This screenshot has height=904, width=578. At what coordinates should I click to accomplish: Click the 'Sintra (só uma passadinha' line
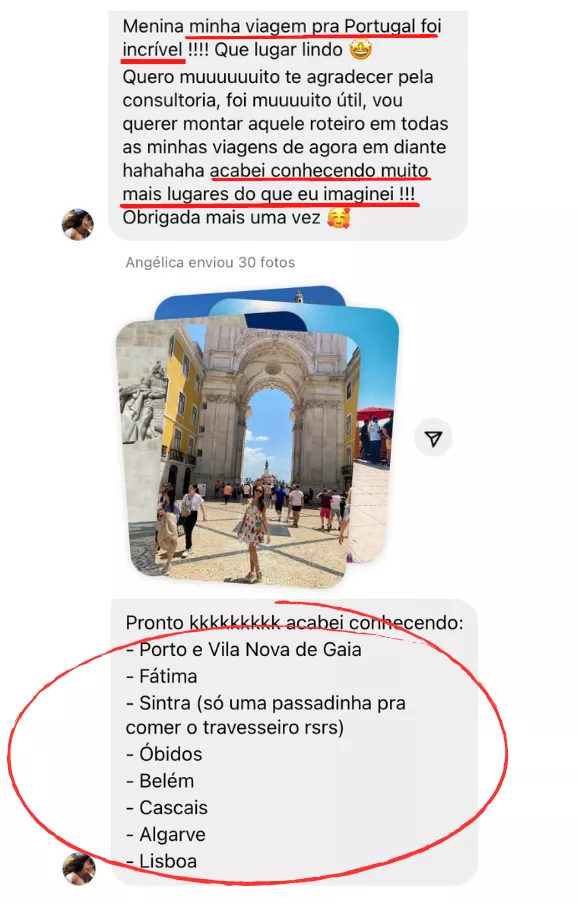tap(266, 703)
